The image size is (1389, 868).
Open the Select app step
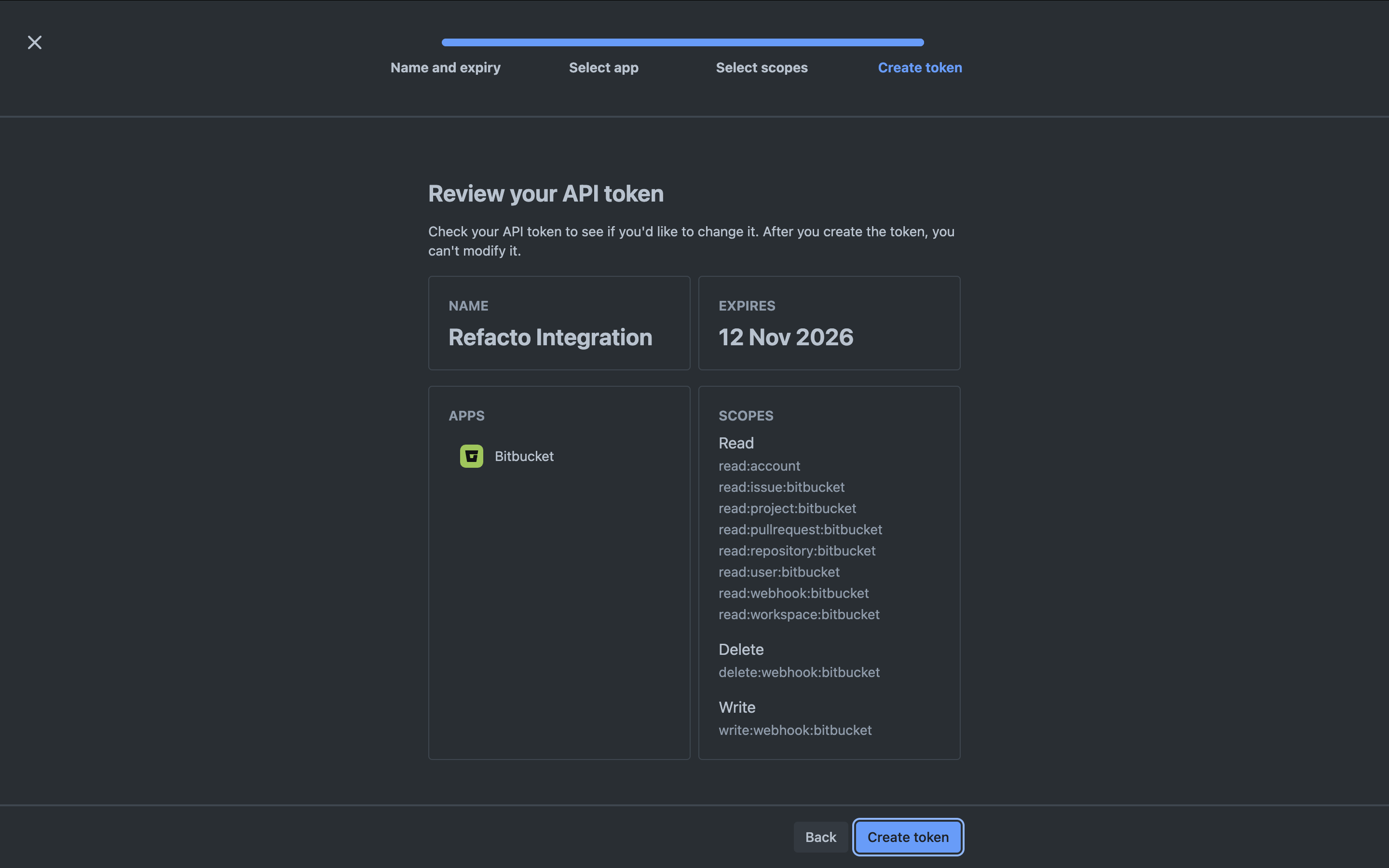603,67
